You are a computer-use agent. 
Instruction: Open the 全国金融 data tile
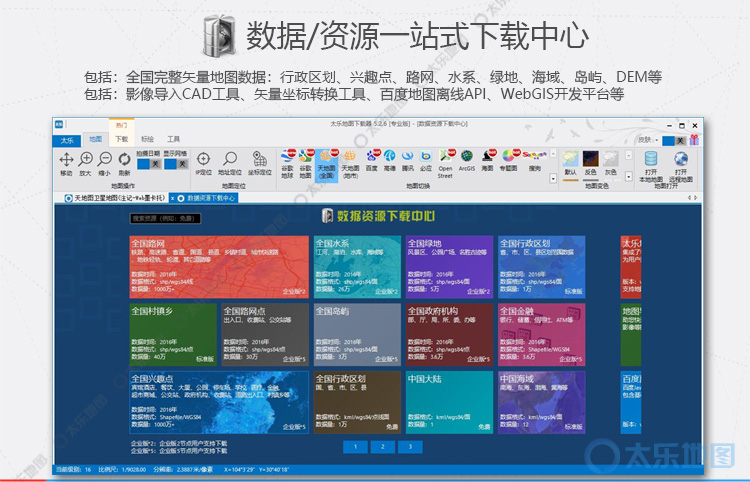coord(542,335)
